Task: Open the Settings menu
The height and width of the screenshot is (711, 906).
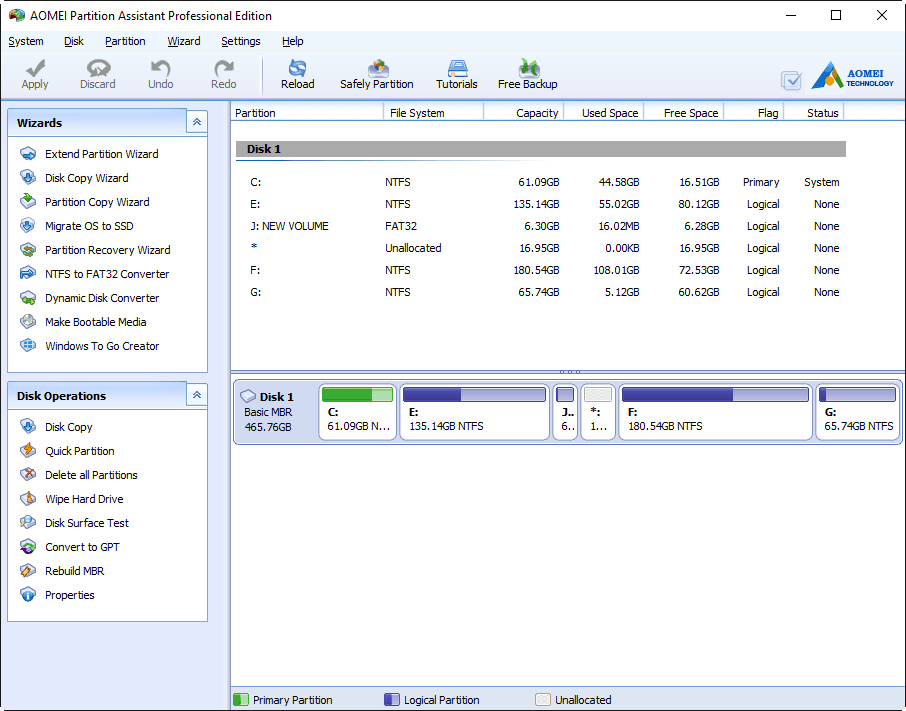Action: [241, 41]
